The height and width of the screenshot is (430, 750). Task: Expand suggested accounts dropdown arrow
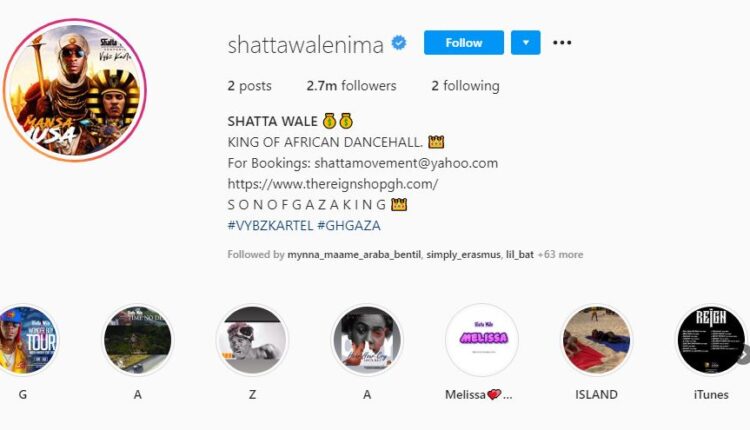[526, 43]
